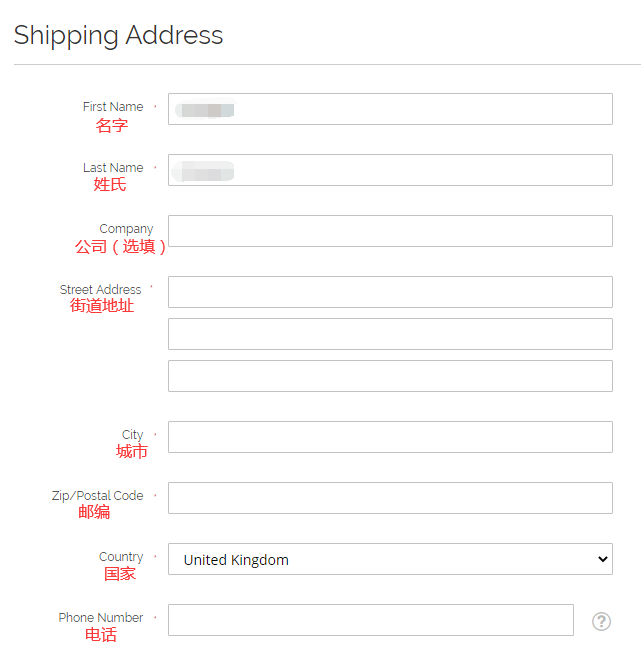Click the City field label
The image size is (641, 667).
point(133,435)
